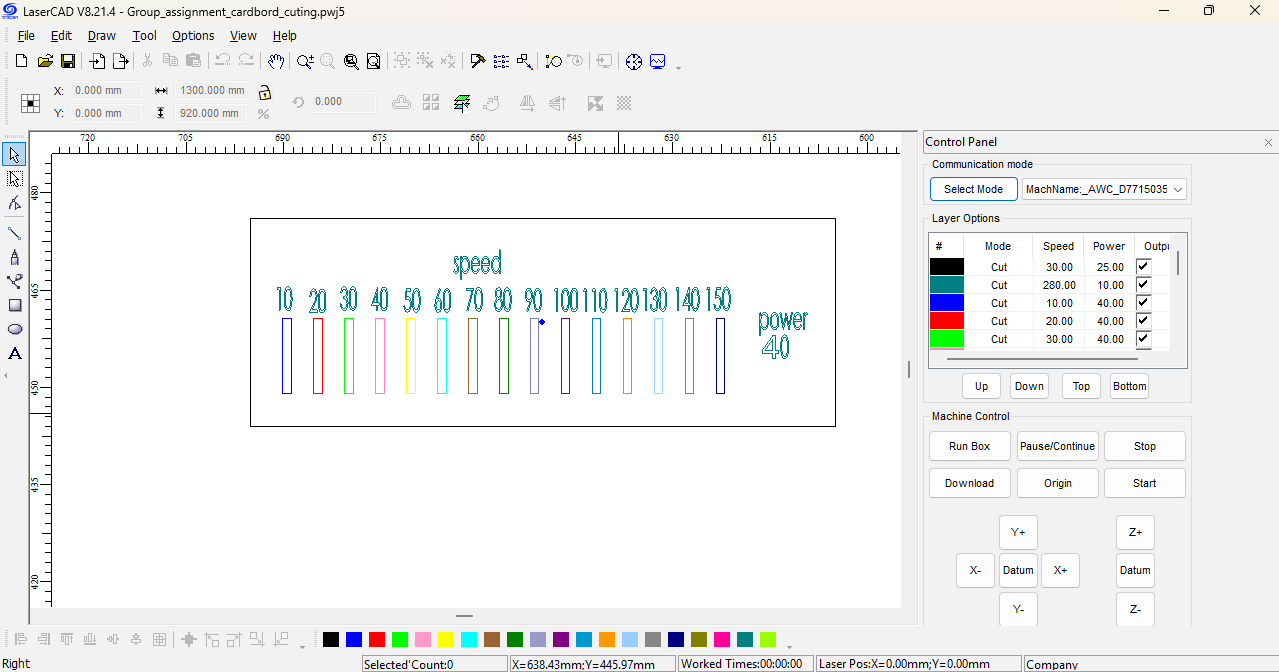Toggle Output checkbox for black layer
Viewport: 1279px width, 672px height.
[x=1144, y=267]
